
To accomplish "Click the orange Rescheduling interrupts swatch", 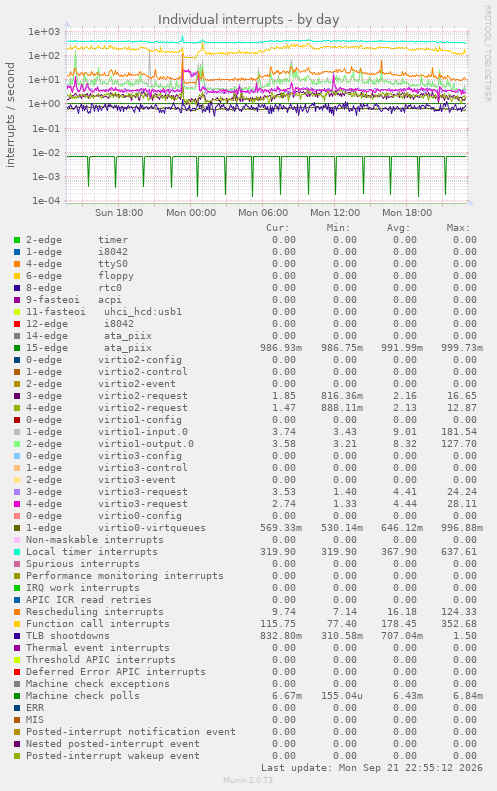I will (x=17, y=612).
